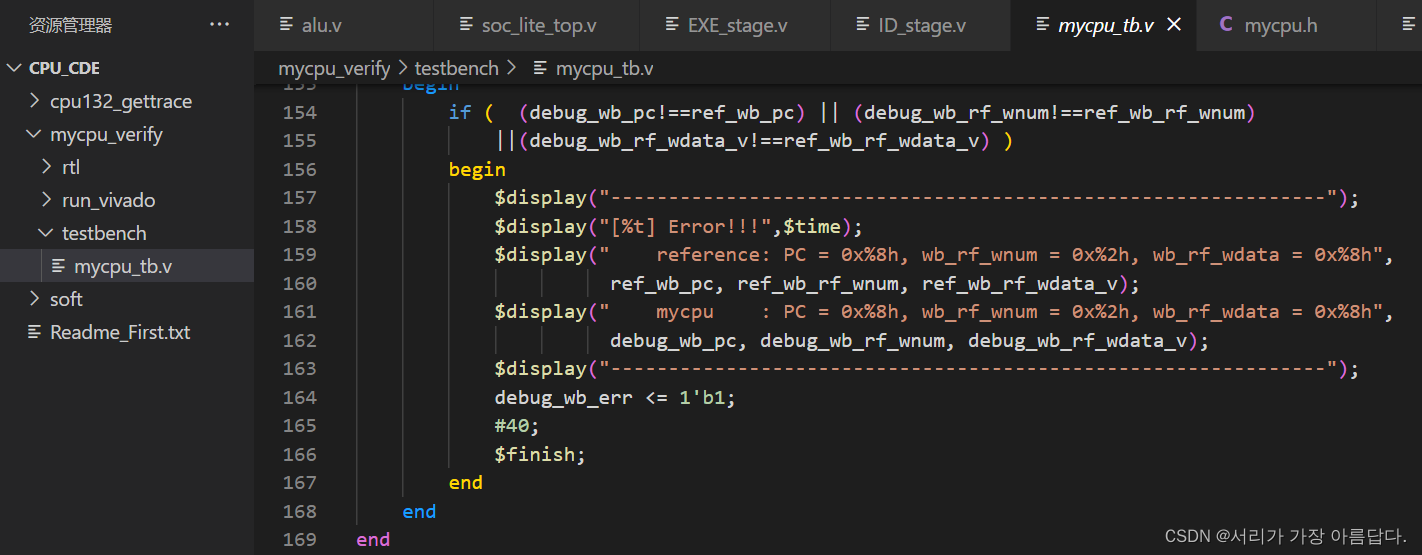Switch to the EXE_stage.v tab
The height and width of the screenshot is (555, 1422).
point(735,25)
